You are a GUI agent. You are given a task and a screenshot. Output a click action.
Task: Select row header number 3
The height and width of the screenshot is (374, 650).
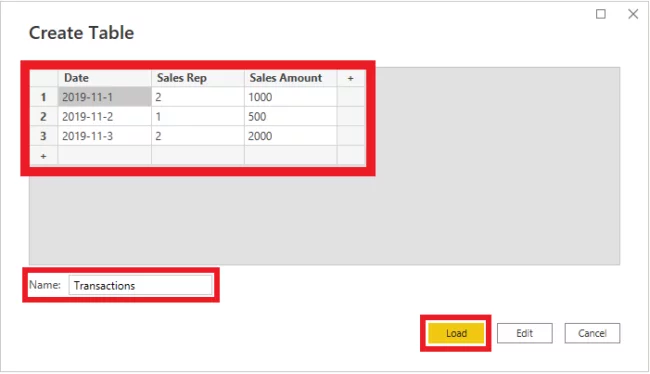point(44,136)
